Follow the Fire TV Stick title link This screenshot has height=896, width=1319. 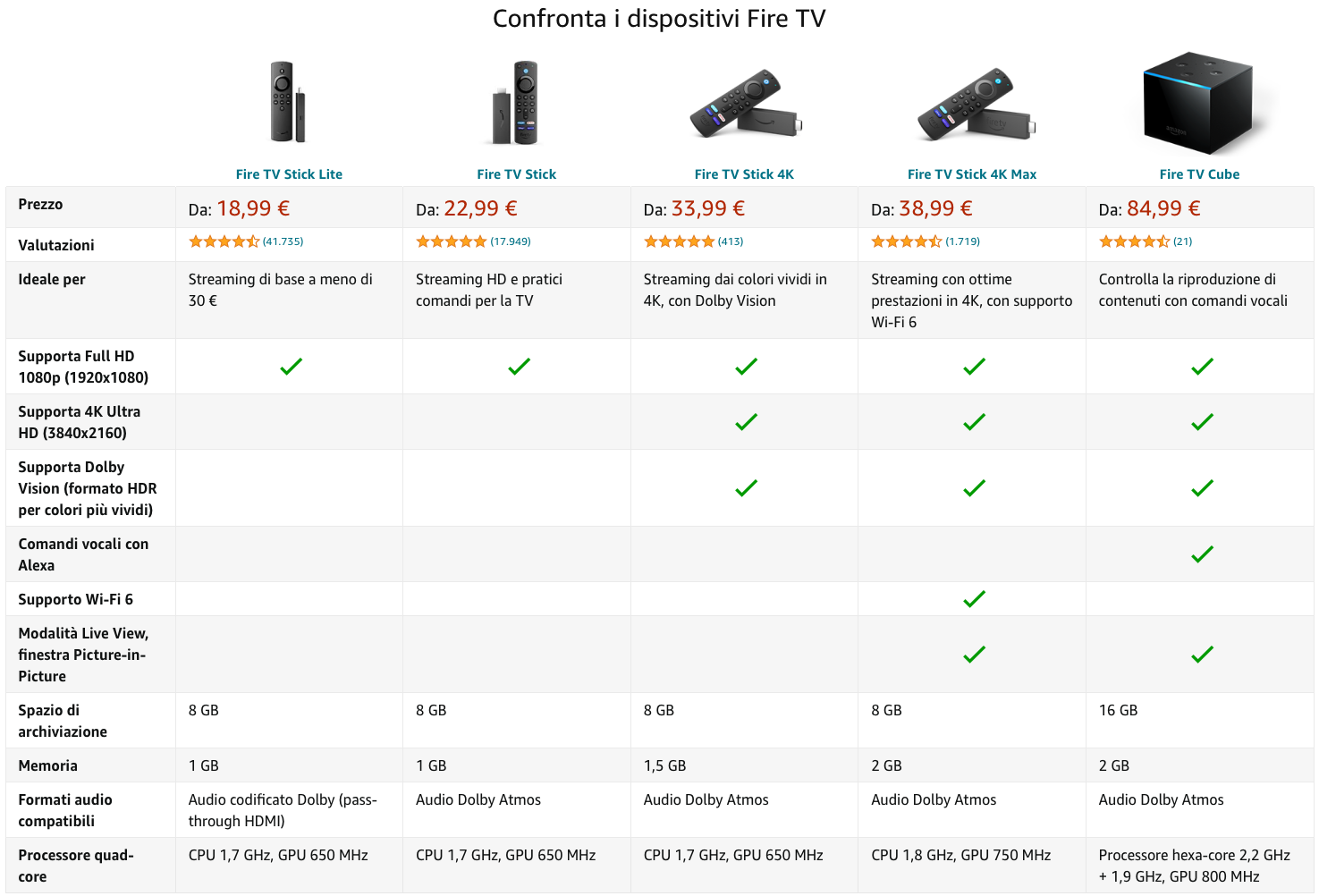point(516,174)
